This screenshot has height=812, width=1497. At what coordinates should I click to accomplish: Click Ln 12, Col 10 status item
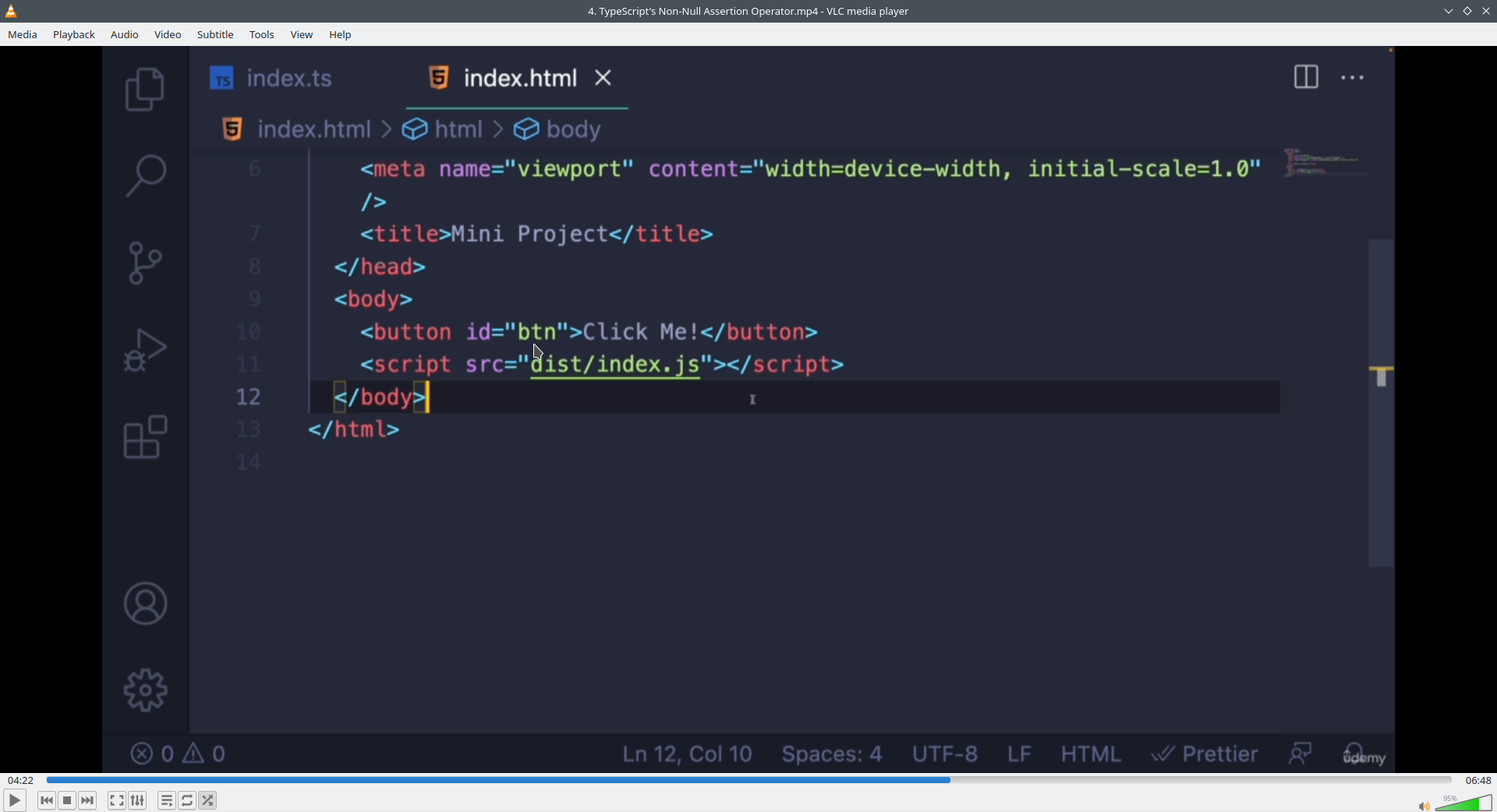pos(688,754)
